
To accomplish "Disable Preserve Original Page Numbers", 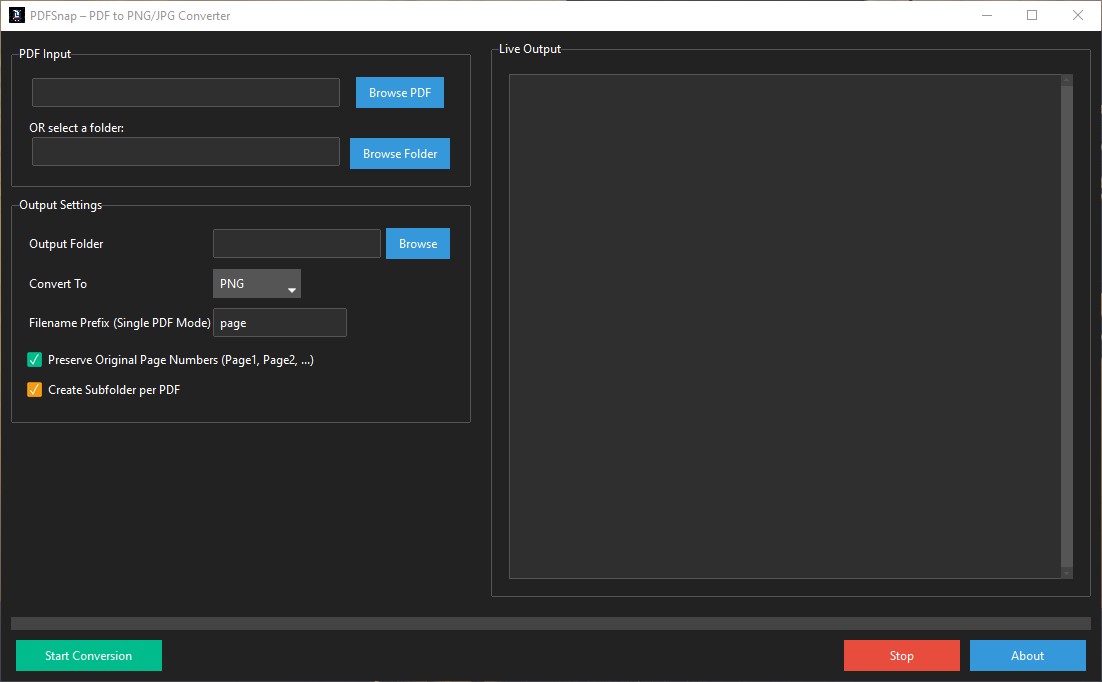I will 34,359.
